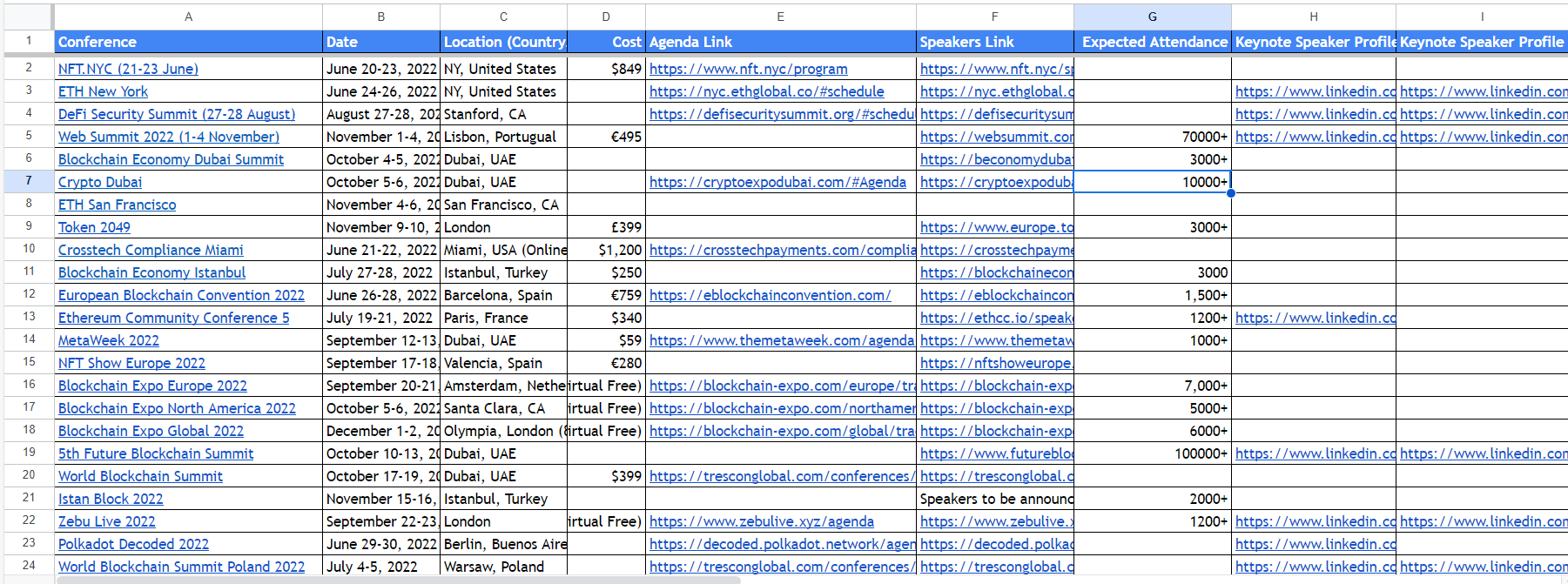Open Ethereum Community Conference 5 link
1568x584 pixels.
[x=174, y=318]
